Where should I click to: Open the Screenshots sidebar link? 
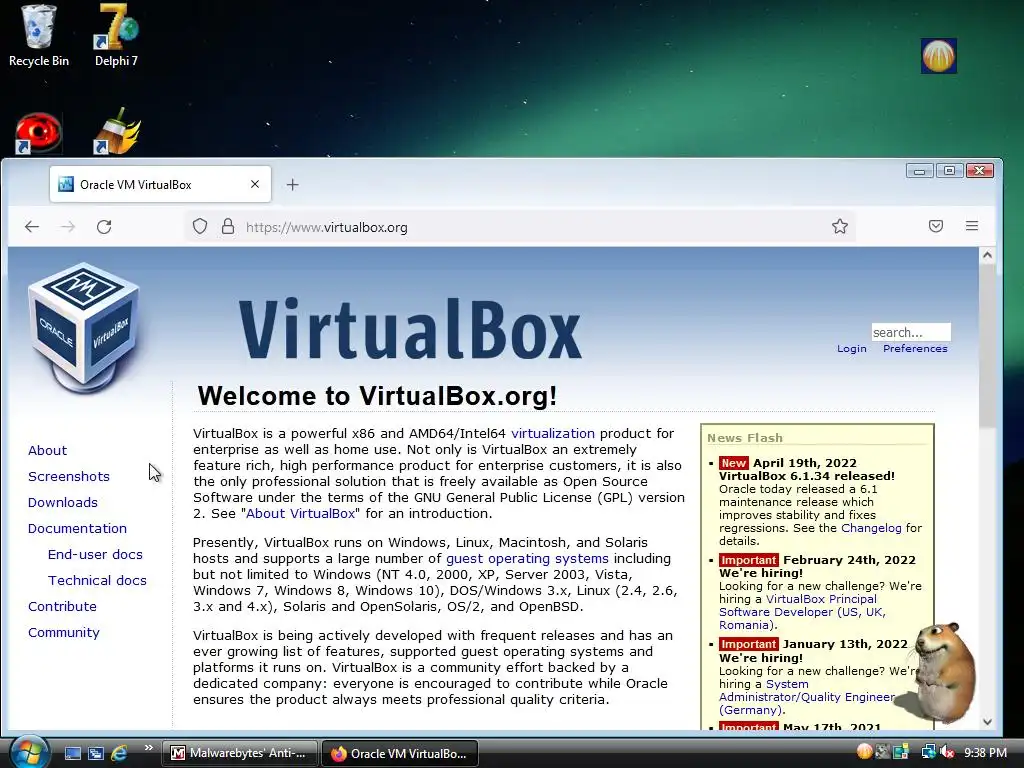[69, 477]
